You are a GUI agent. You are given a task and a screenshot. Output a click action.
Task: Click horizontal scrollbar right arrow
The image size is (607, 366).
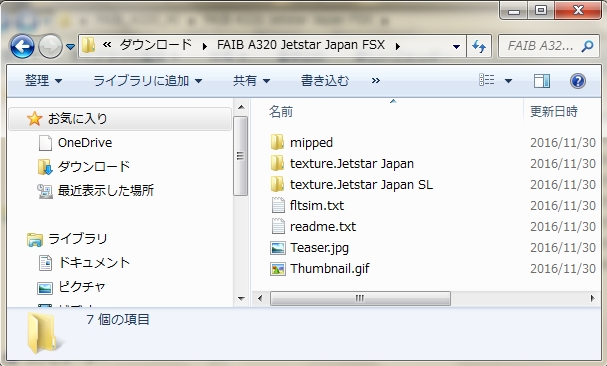(x=592, y=298)
